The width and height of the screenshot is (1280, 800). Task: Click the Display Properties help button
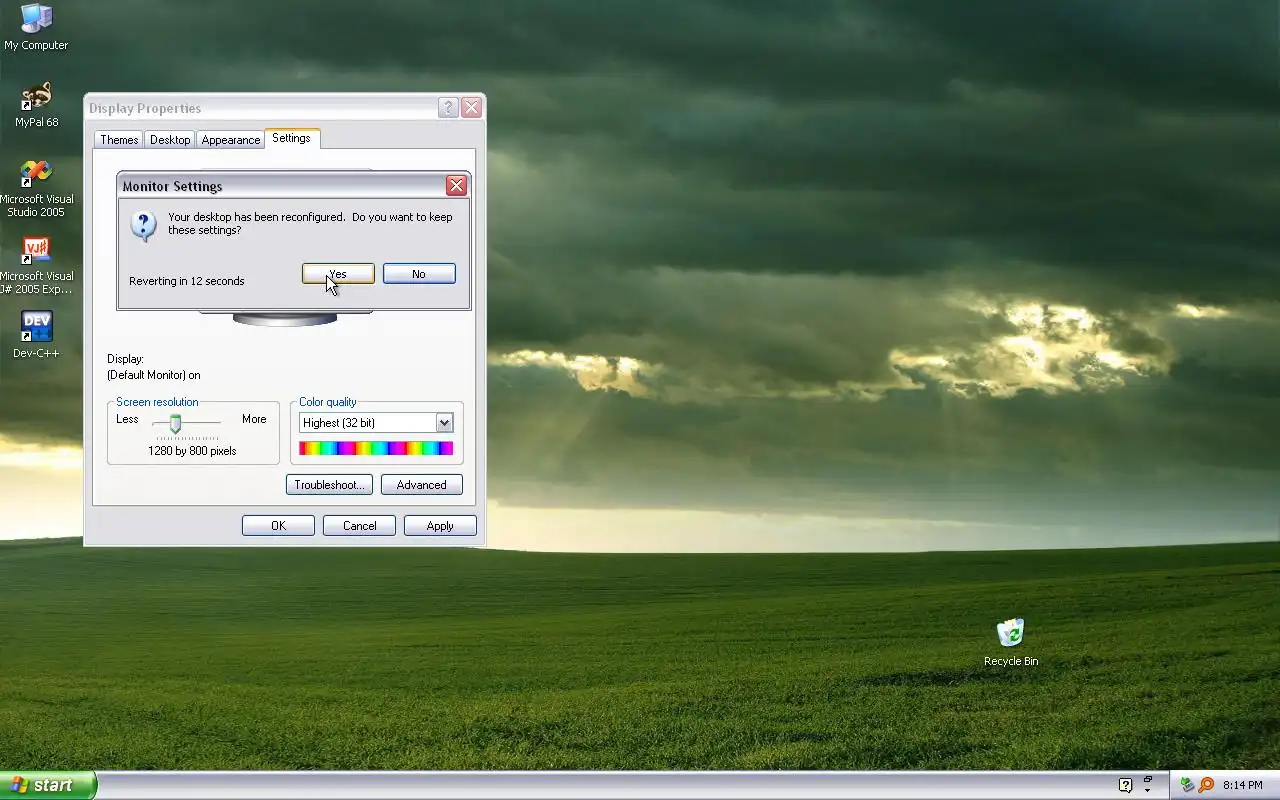[x=448, y=108]
